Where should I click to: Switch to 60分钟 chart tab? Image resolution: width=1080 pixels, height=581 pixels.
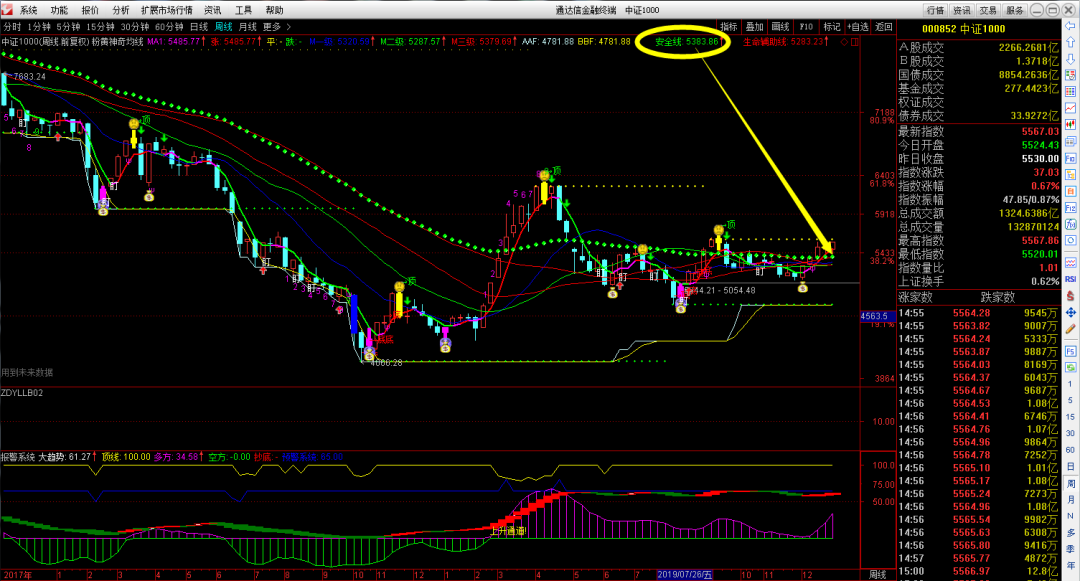(169, 27)
